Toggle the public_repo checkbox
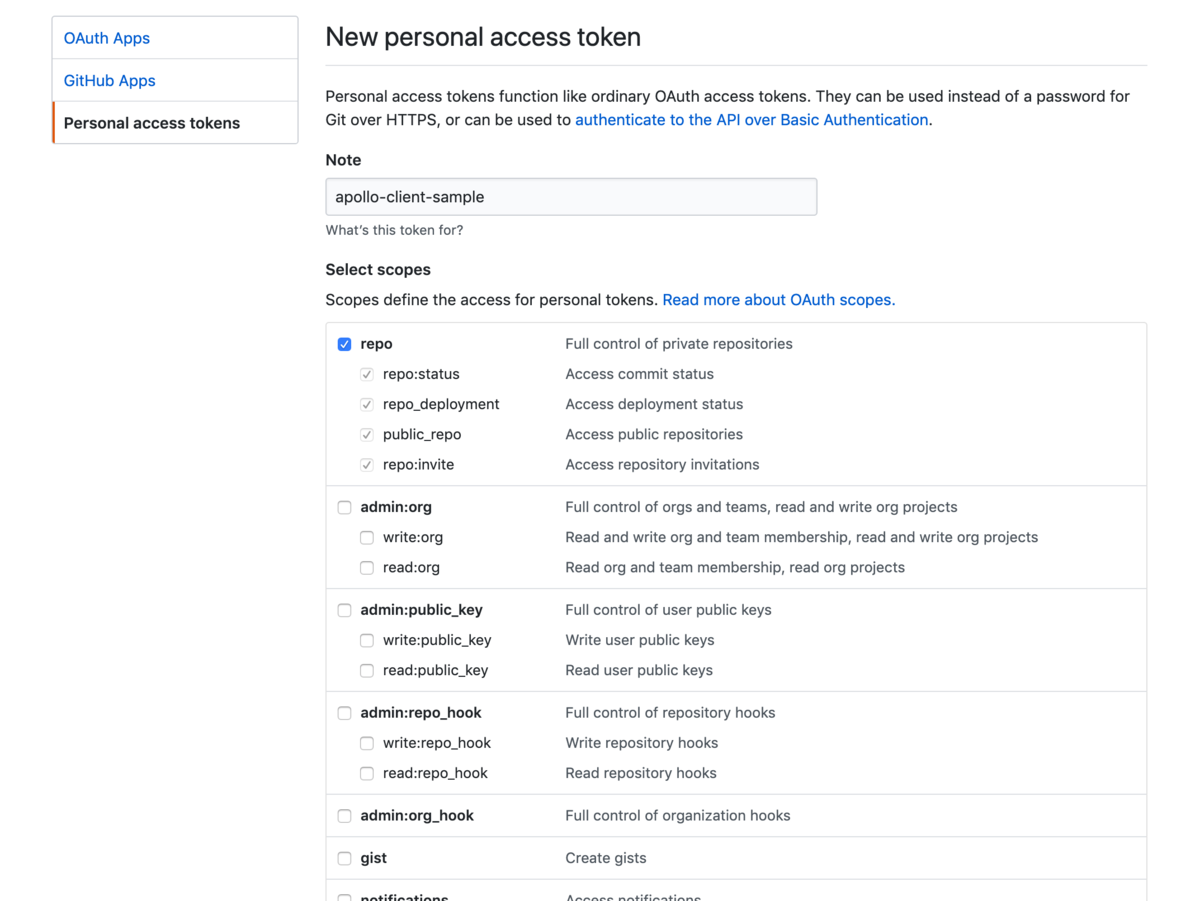This screenshot has width=1200, height=901. 367,434
